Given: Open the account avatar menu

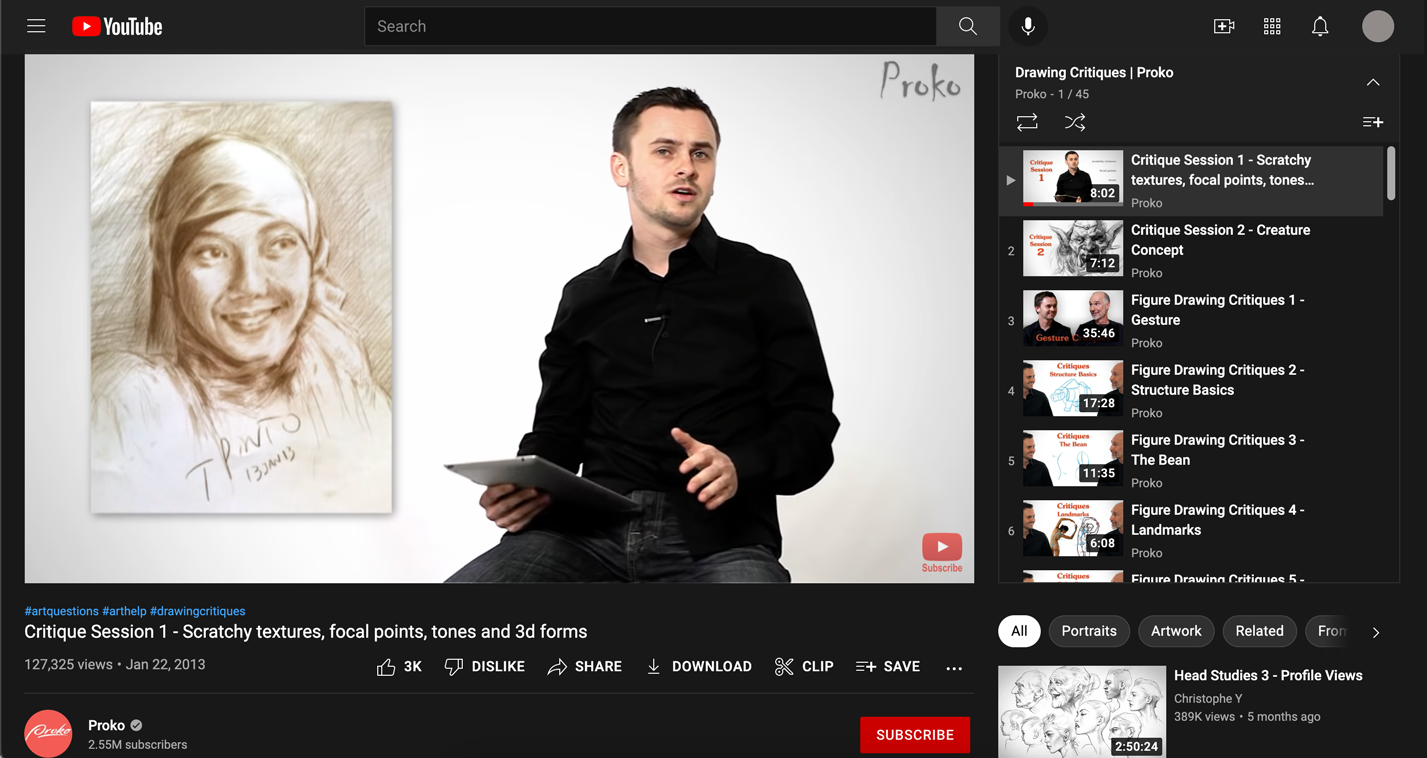Looking at the screenshot, I should [x=1378, y=27].
